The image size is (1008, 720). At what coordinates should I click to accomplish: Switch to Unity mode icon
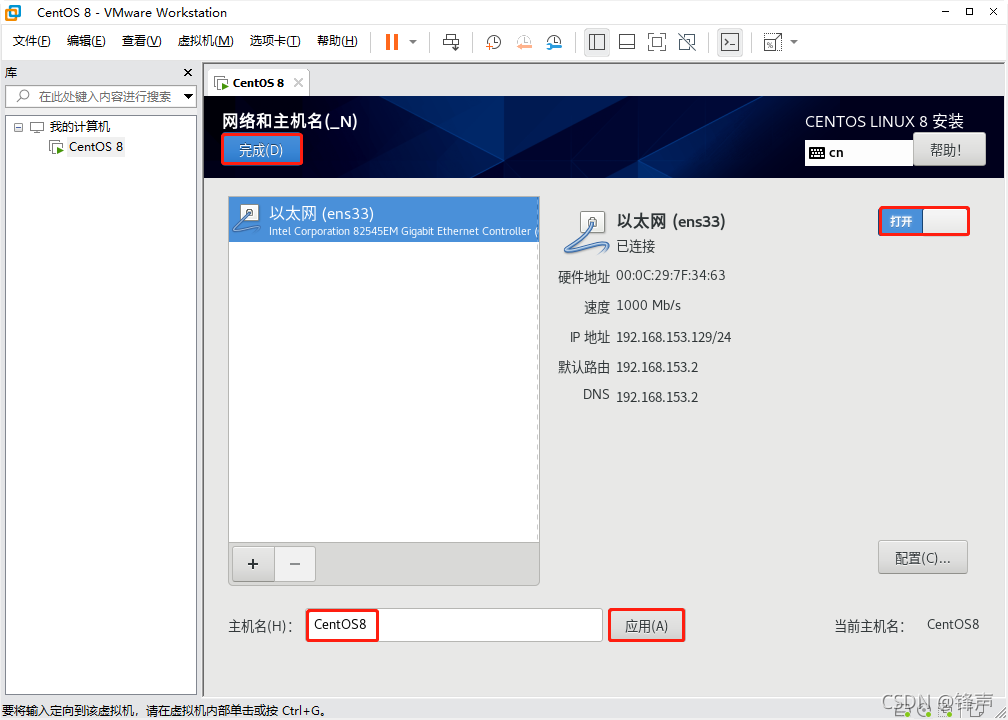click(687, 42)
